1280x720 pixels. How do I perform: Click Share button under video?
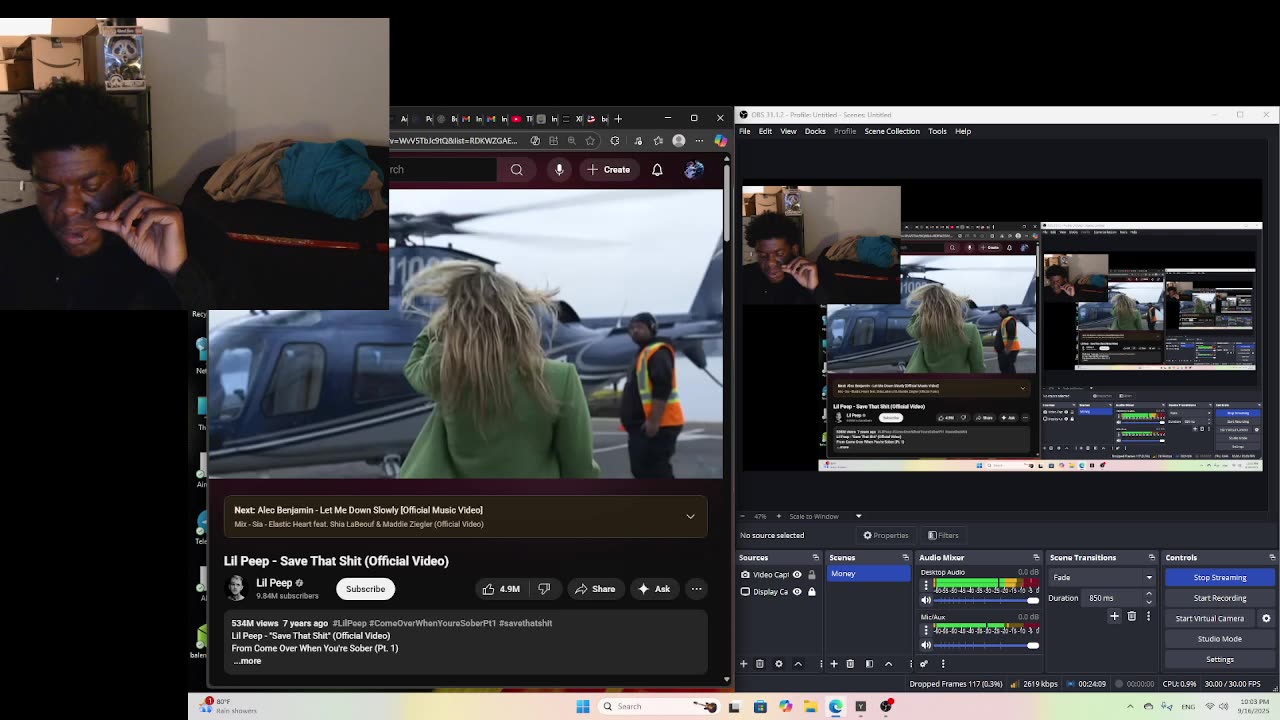tap(595, 589)
